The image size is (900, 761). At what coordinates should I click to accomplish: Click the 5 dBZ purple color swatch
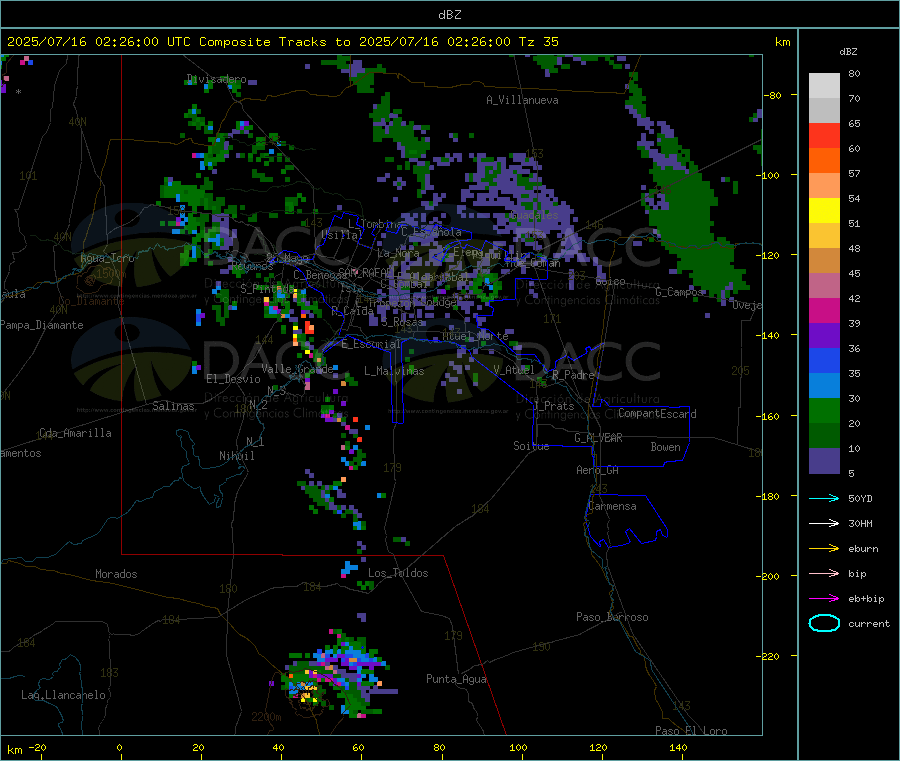824,461
